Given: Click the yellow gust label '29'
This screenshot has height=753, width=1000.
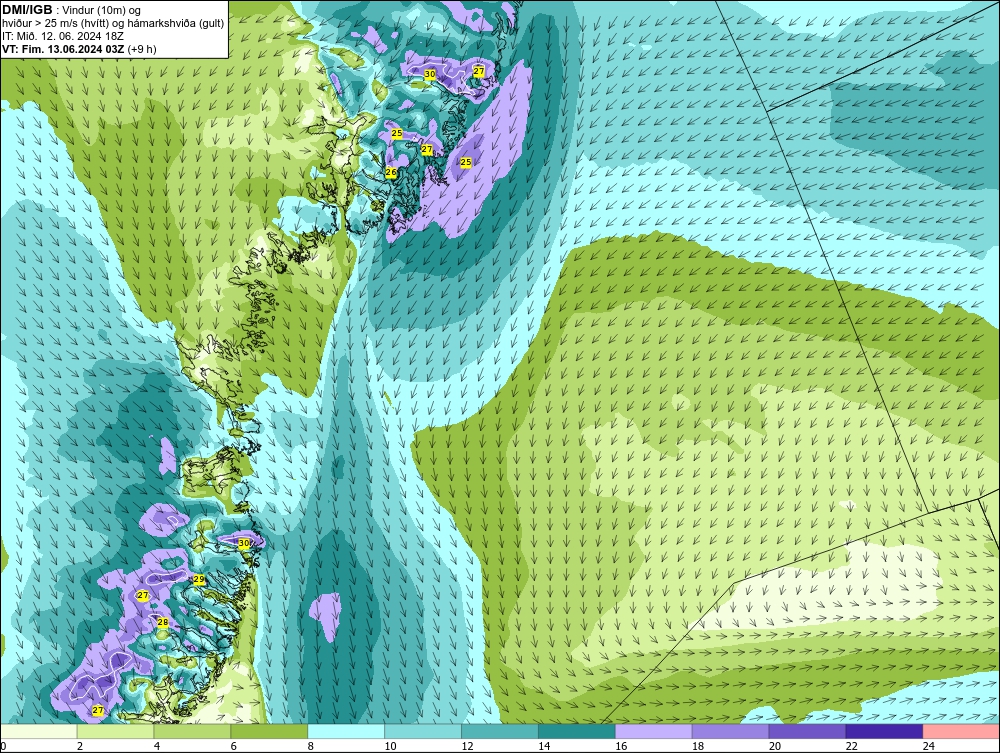Looking at the screenshot, I should coord(199,580).
